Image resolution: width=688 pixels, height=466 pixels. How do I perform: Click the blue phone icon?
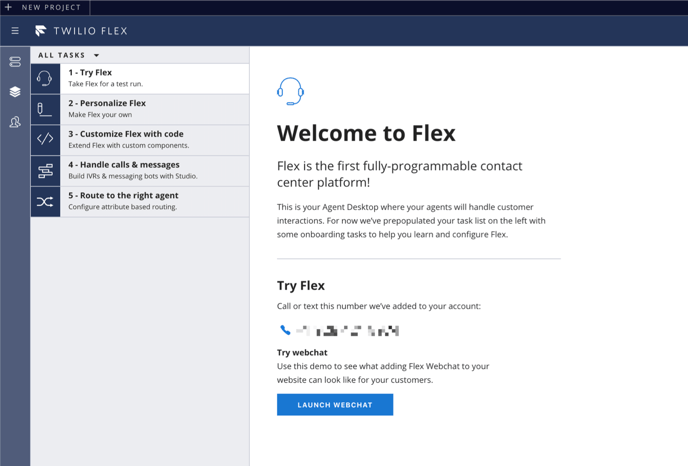point(285,330)
